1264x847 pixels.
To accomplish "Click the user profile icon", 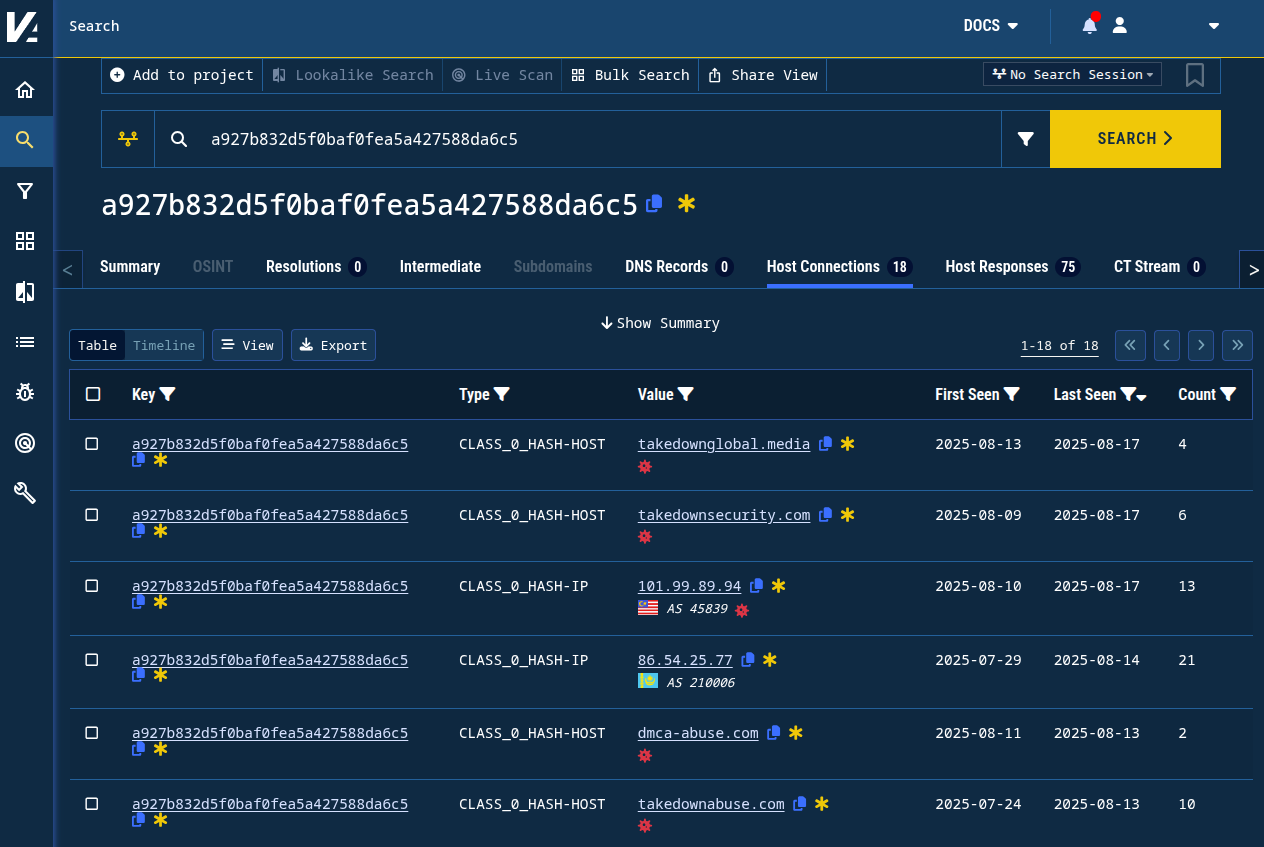I will [x=1120, y=25].
